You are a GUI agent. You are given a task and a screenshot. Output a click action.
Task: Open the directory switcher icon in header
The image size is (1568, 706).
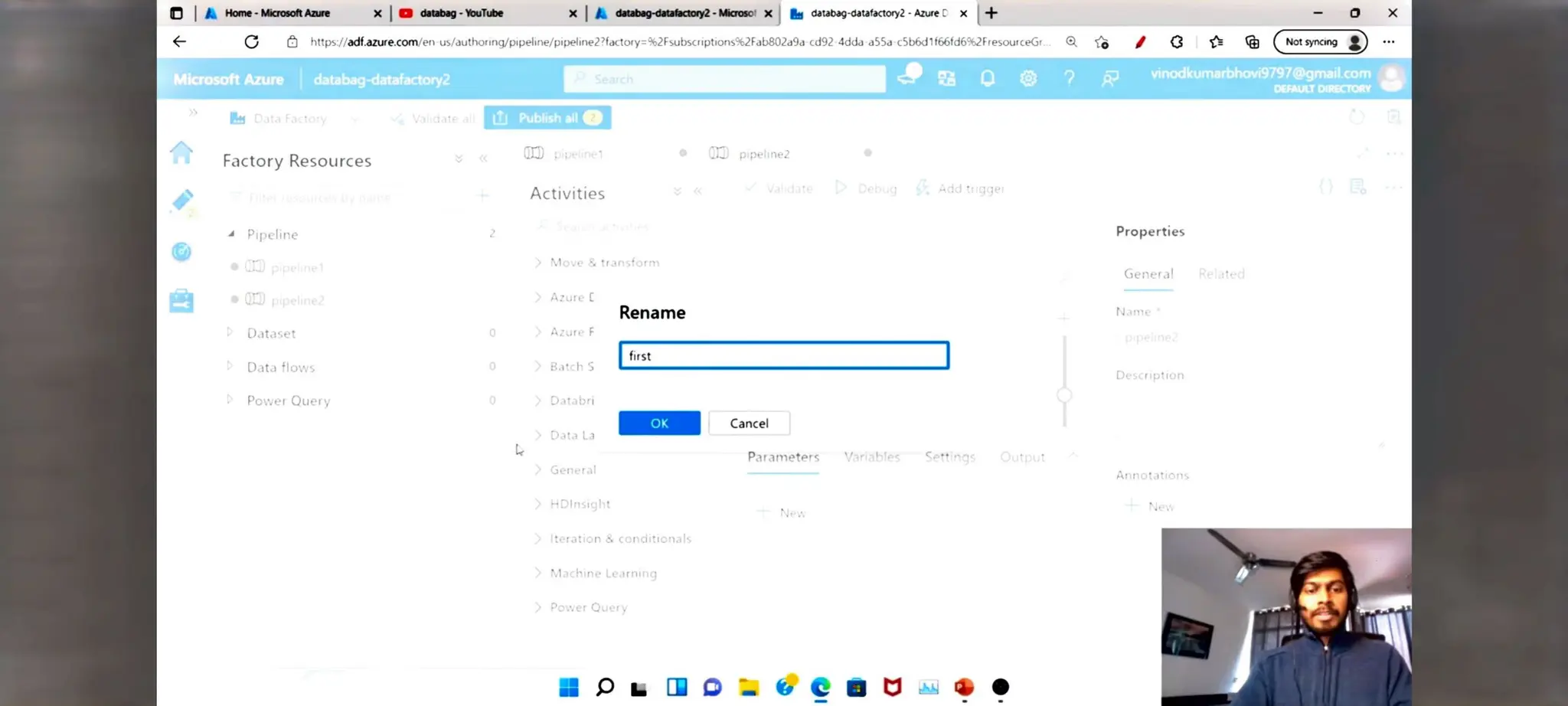947,78
